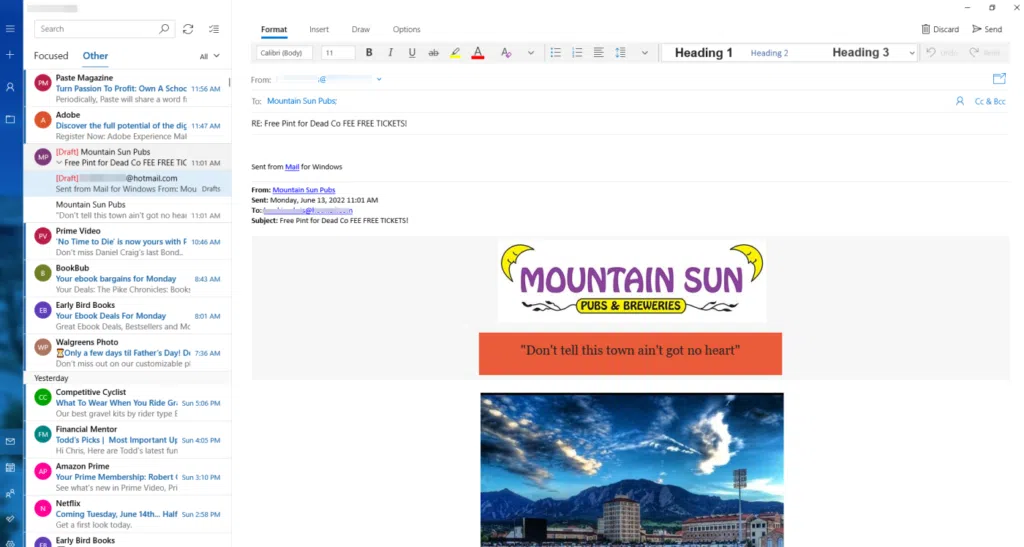Switch to Mail app icon

pyautogui.click(x=10, y=442)
